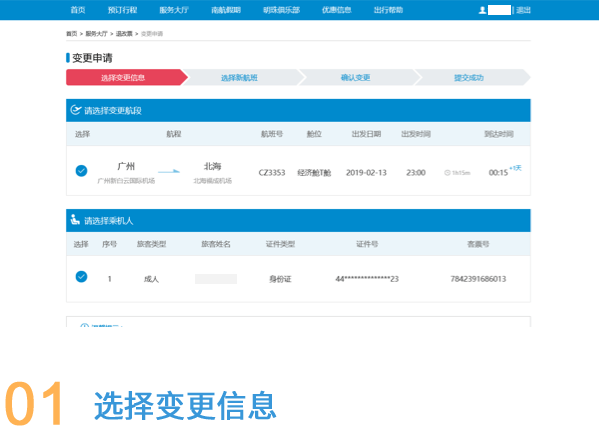
Task: Click the seated passenger icon beside 请选择乘机人
Action: [x=75, y=220]
